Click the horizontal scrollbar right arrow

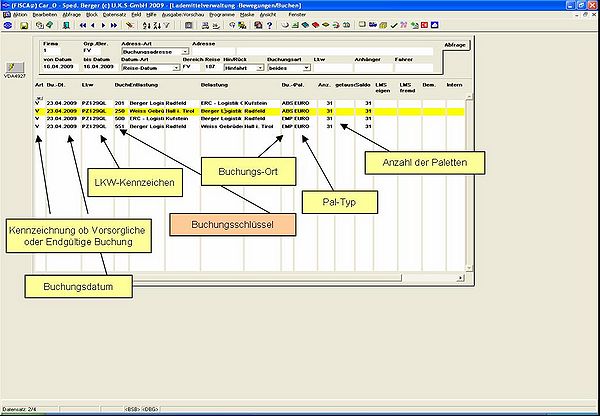461,278
